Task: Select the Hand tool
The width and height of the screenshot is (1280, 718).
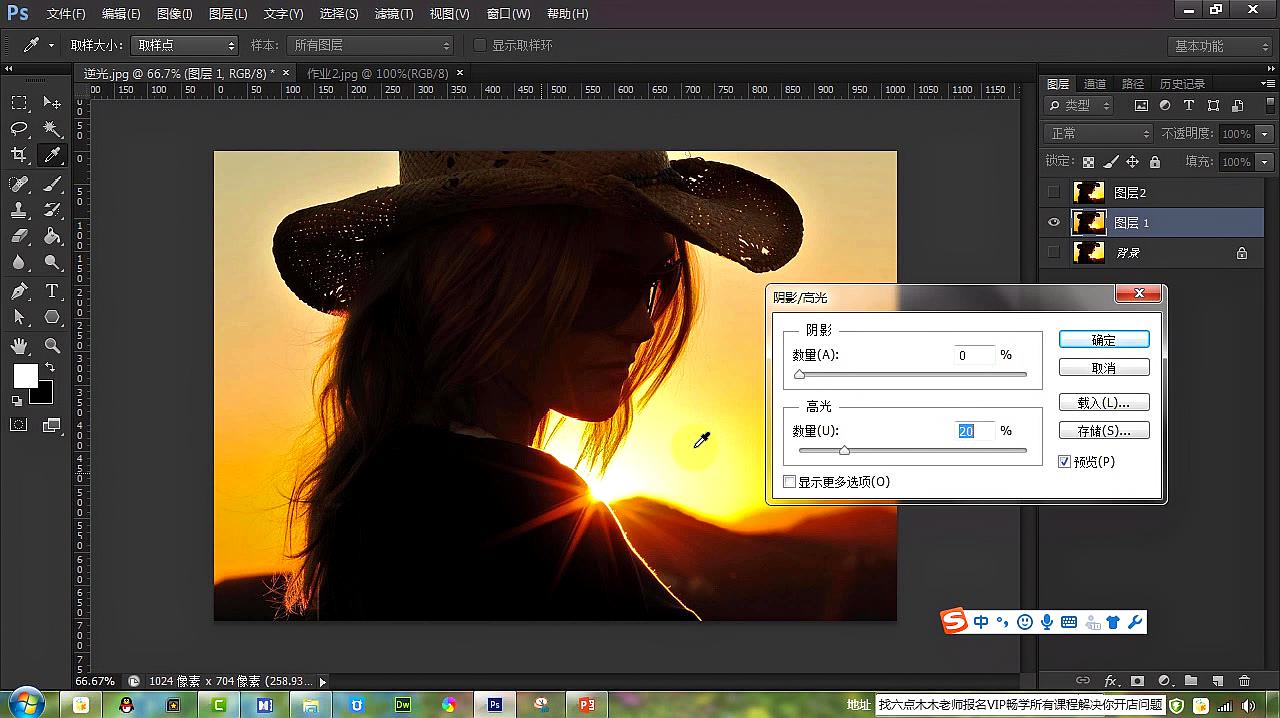Action: tap(19, 346)
